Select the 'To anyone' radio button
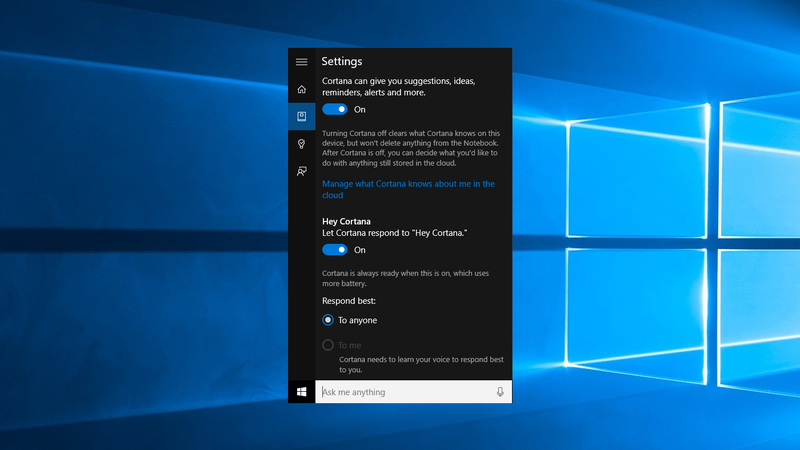Image resolution: width=800 pixels, height=450 pixels. (x=328, y=320)
